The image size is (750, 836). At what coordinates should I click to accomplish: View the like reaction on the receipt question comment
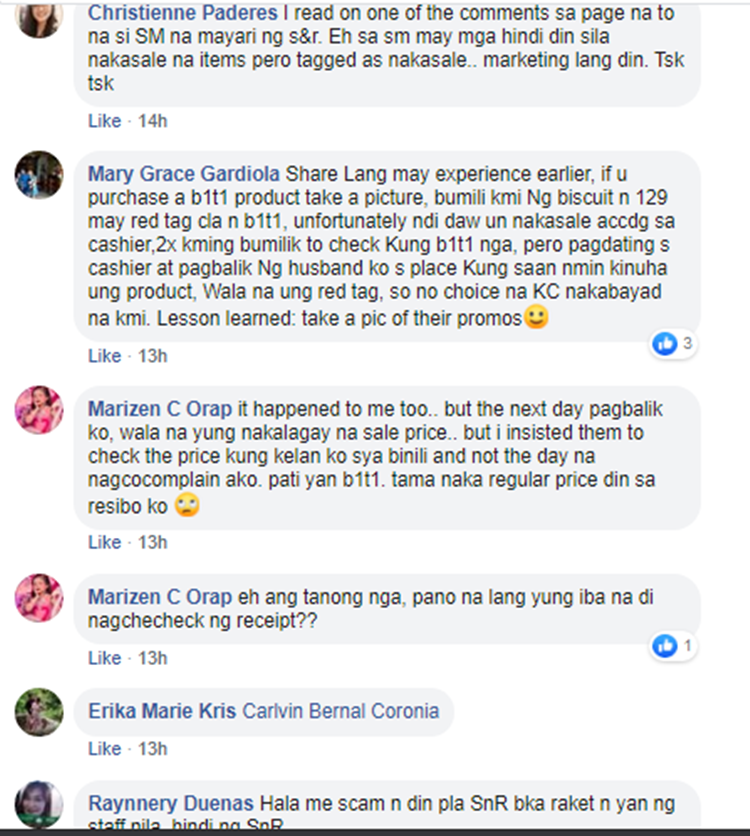(x=673, y=646)
